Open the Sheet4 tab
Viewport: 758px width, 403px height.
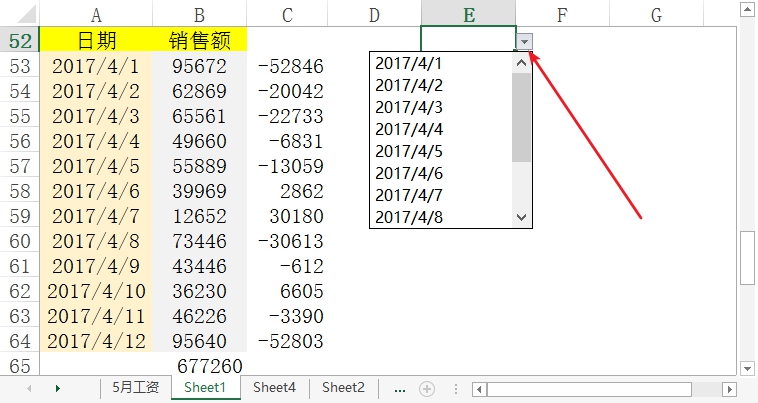tap(274, 388)
